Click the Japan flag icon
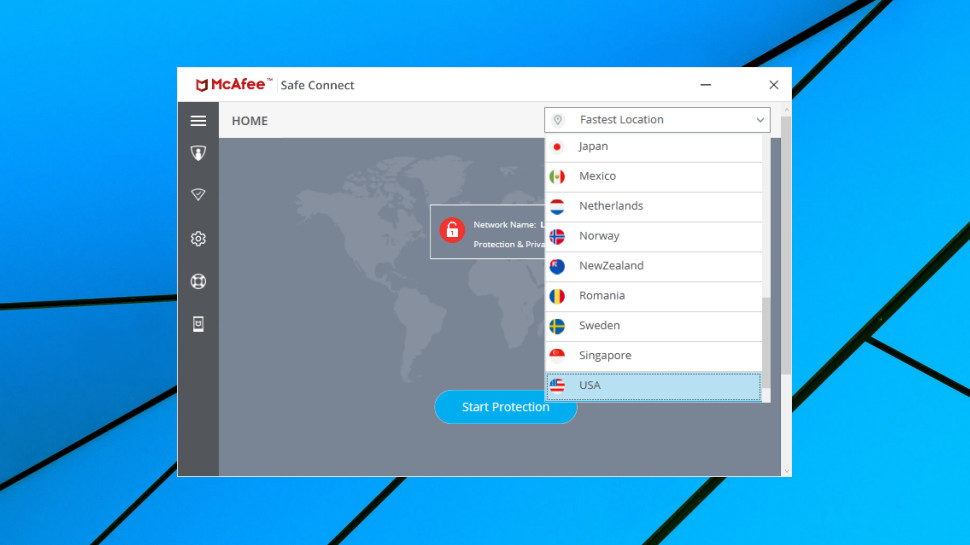Viewport: 970px width, 545px height. 557,147
